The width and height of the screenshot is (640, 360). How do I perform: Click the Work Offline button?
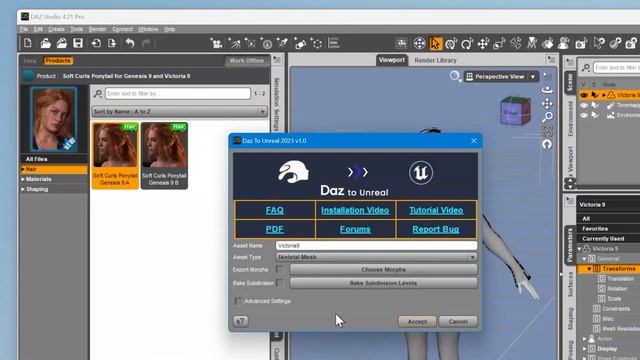pos(247,60)
